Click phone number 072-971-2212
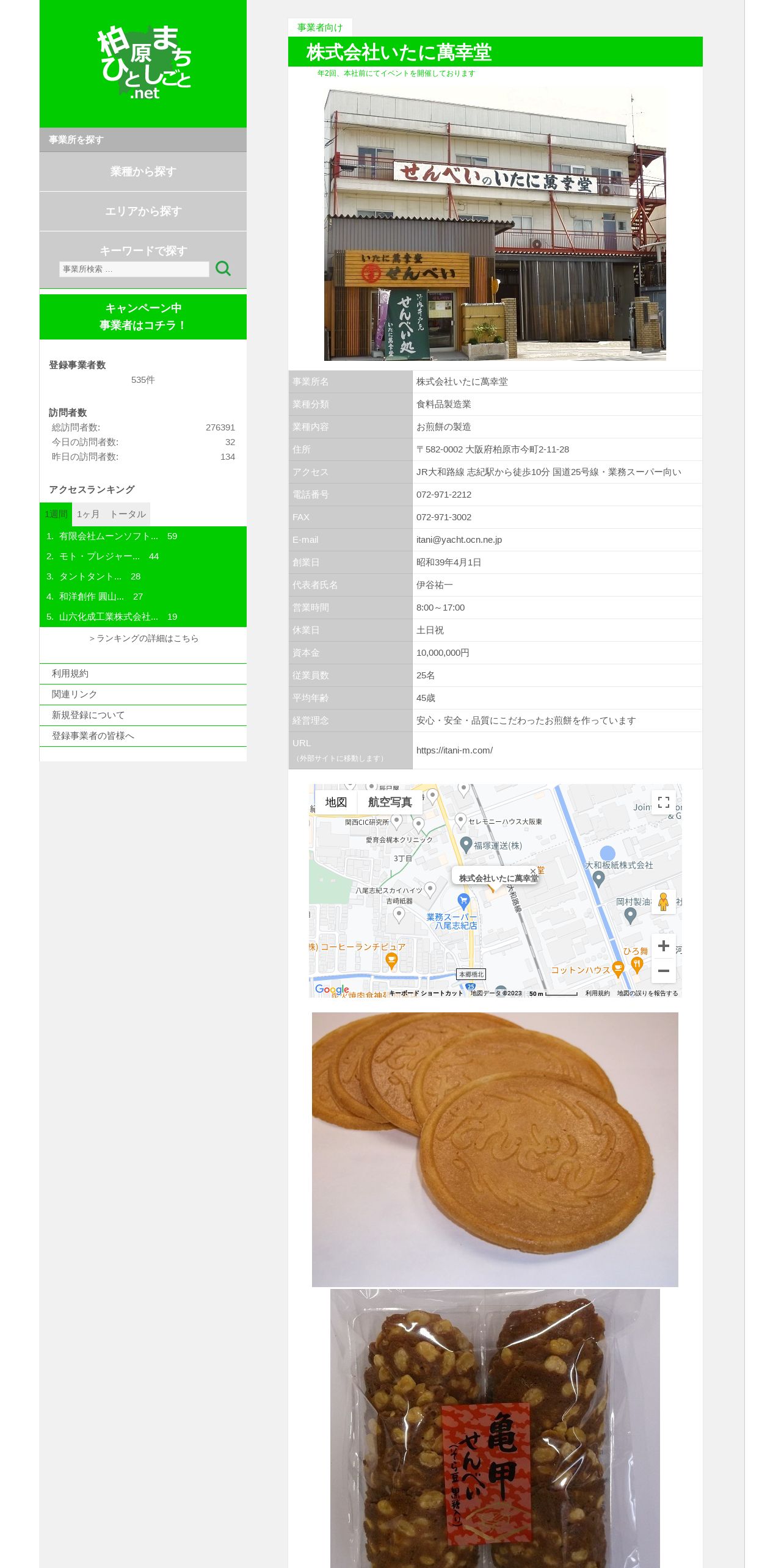The height and width of the screenshot is (1568, 784). 444,495
